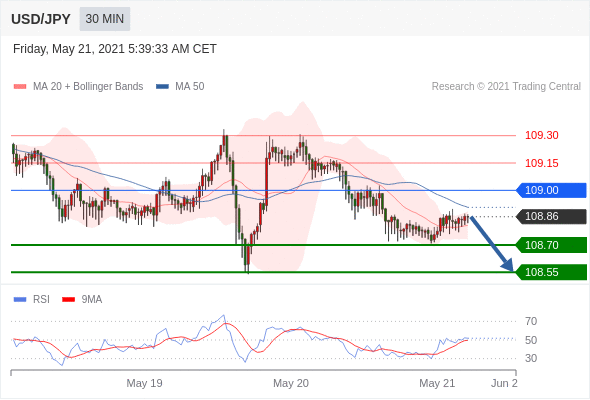
Task: Click the May 21 date axis label
Action: point(437,383)
